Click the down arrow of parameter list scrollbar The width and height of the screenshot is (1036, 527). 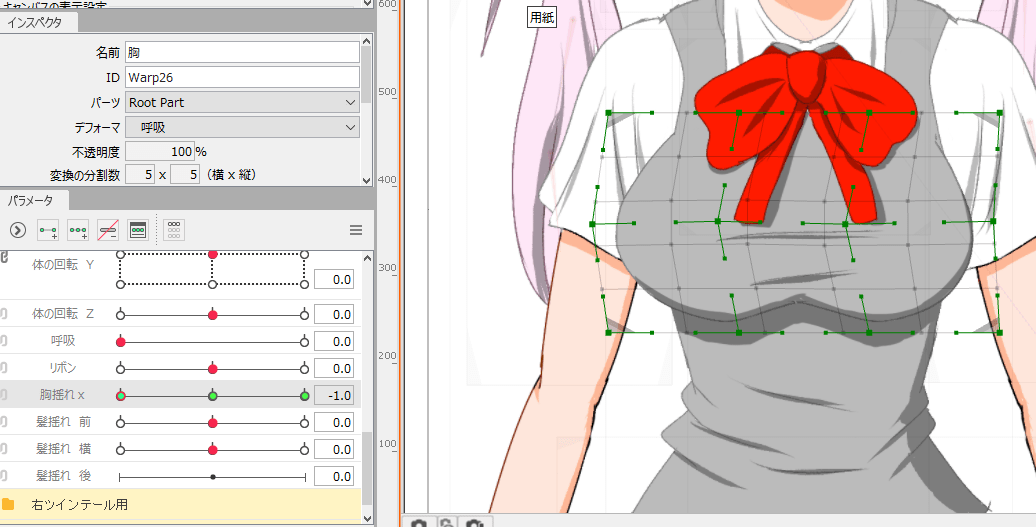367,519
